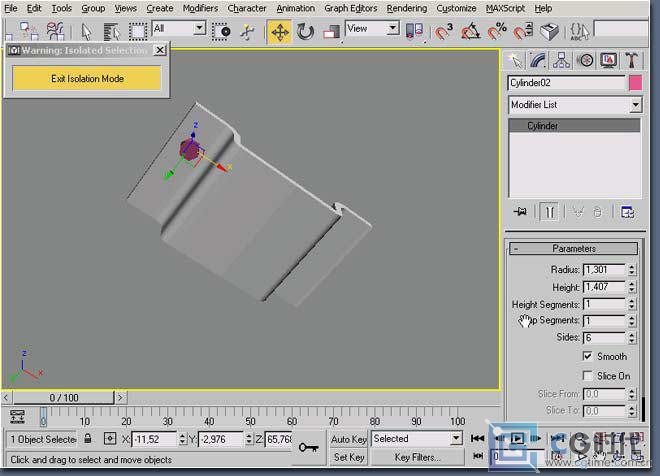Image resolution: width=660 pixels, height=476 pixels.
Task: Click the Bind to Space Warp icon
Action: tap(55, 31)
